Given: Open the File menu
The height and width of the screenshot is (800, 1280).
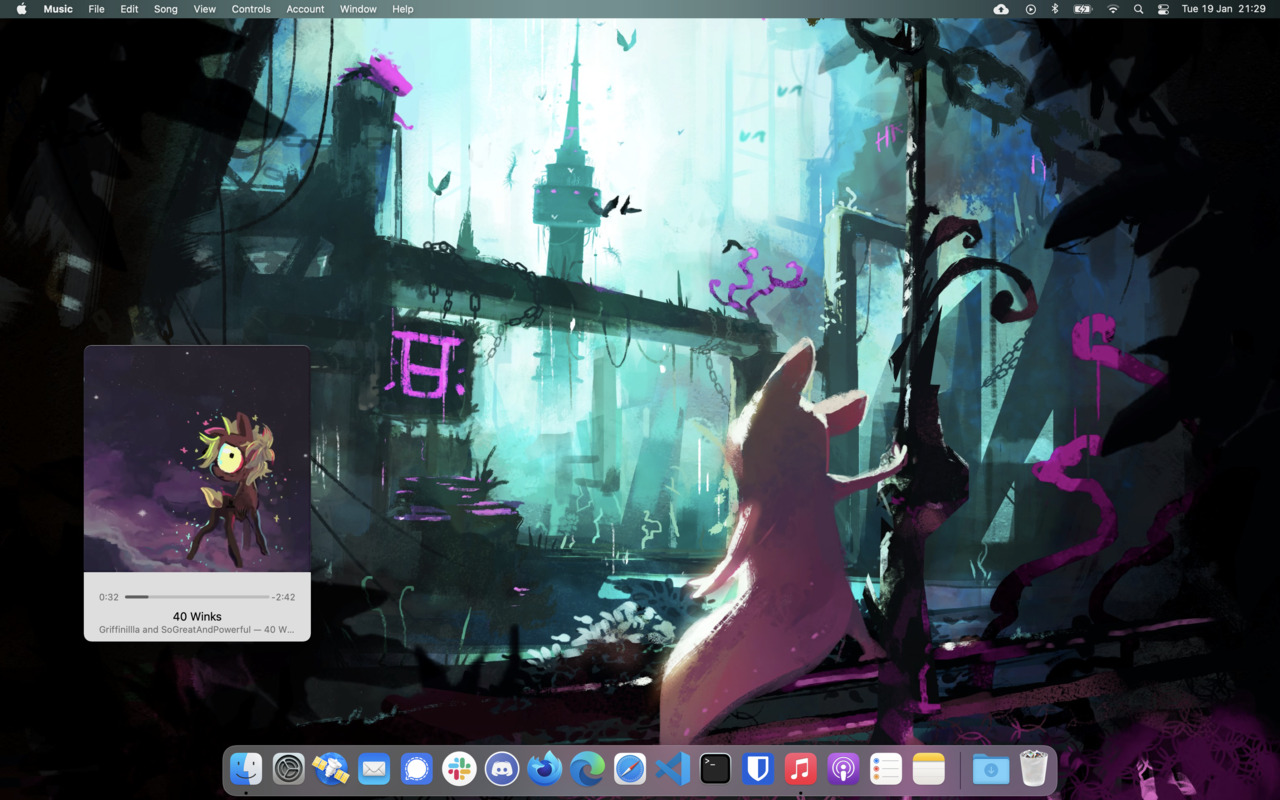Looking at the screenshot, I should point(96,9).
